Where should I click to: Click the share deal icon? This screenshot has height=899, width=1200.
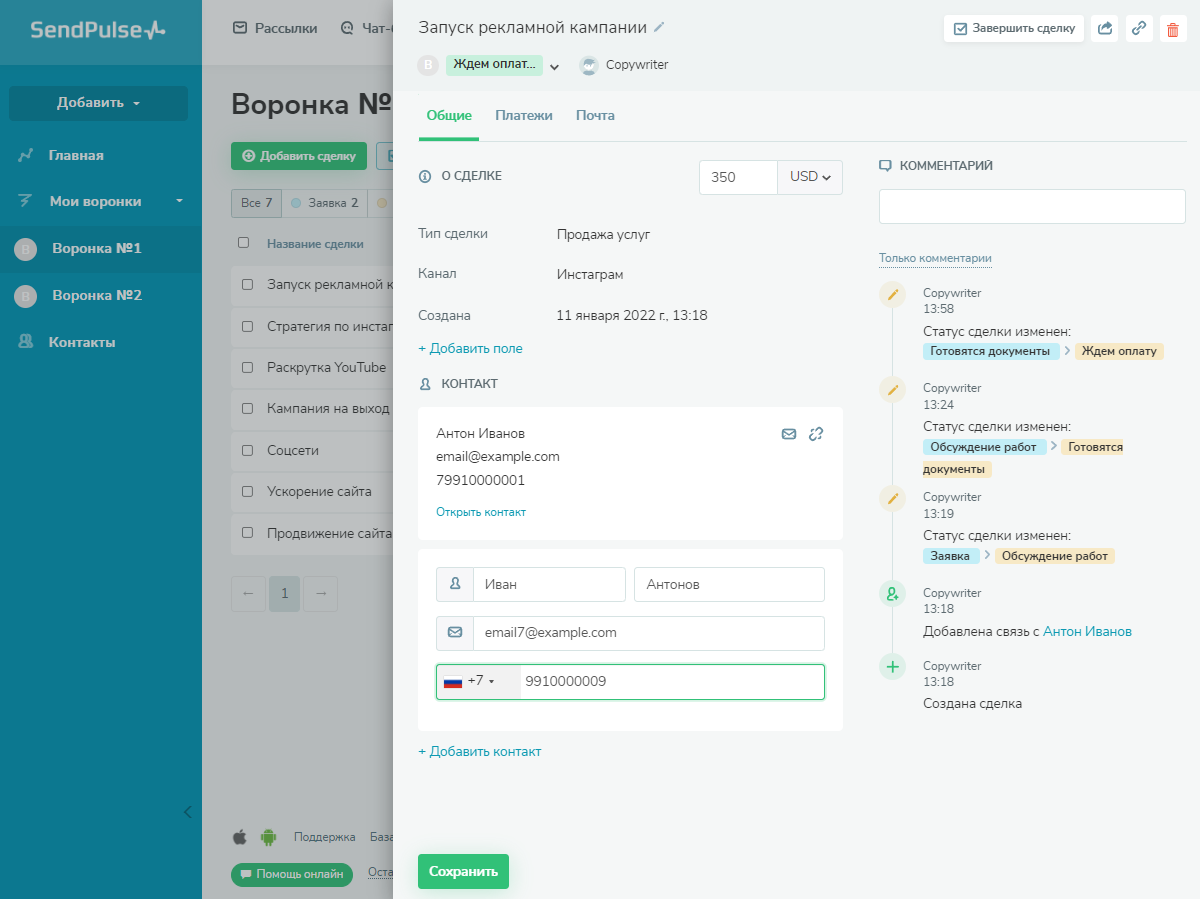pyautogui.click(x=1105, y=29)
